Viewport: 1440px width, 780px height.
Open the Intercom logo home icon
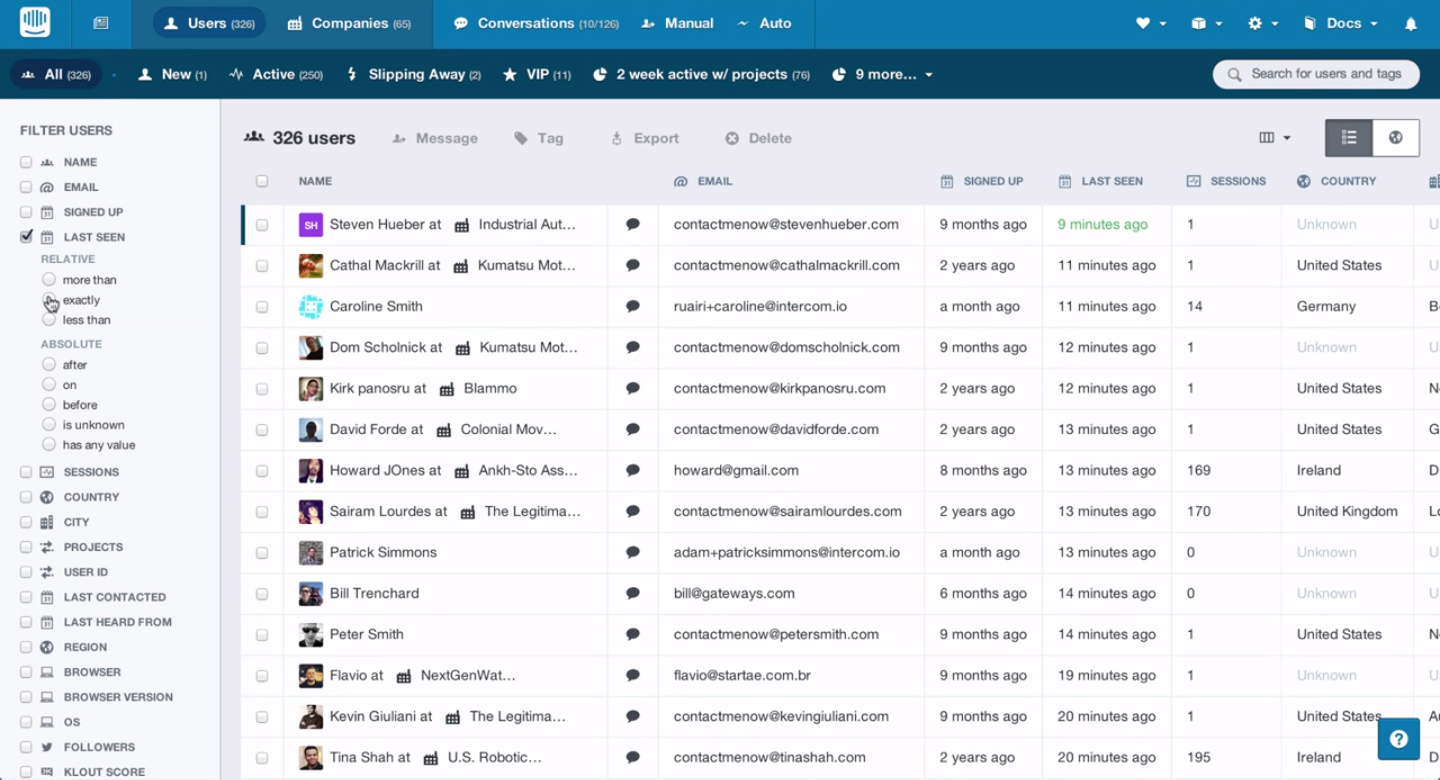pos(34,22)
